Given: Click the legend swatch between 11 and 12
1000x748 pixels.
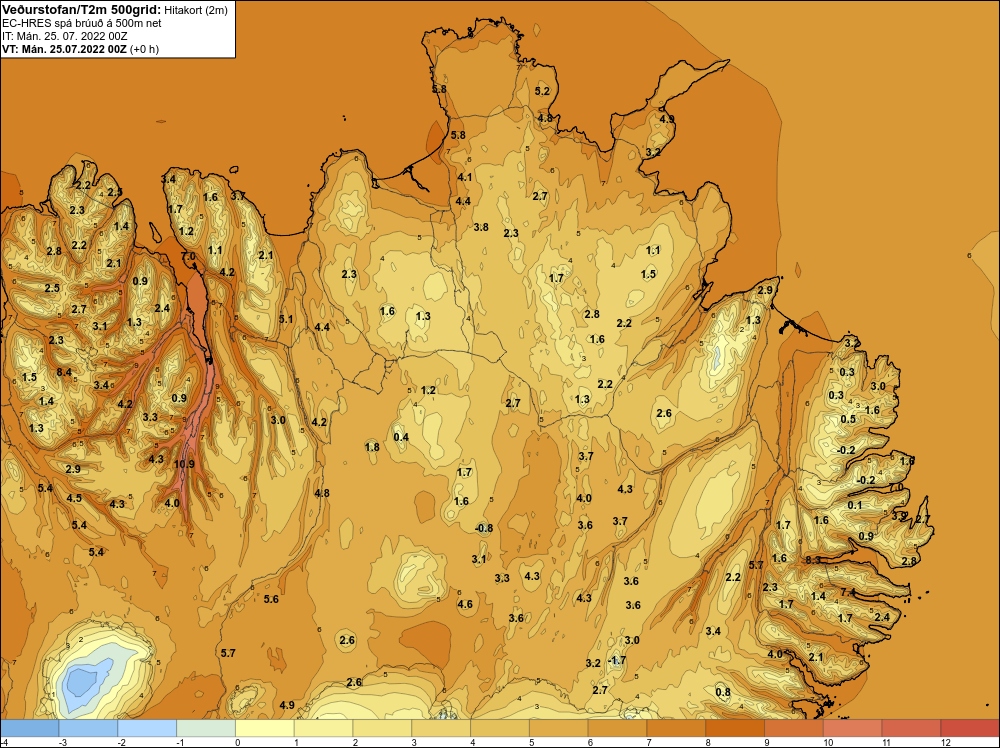Looking at the screenshot, I should pos(911,728).
